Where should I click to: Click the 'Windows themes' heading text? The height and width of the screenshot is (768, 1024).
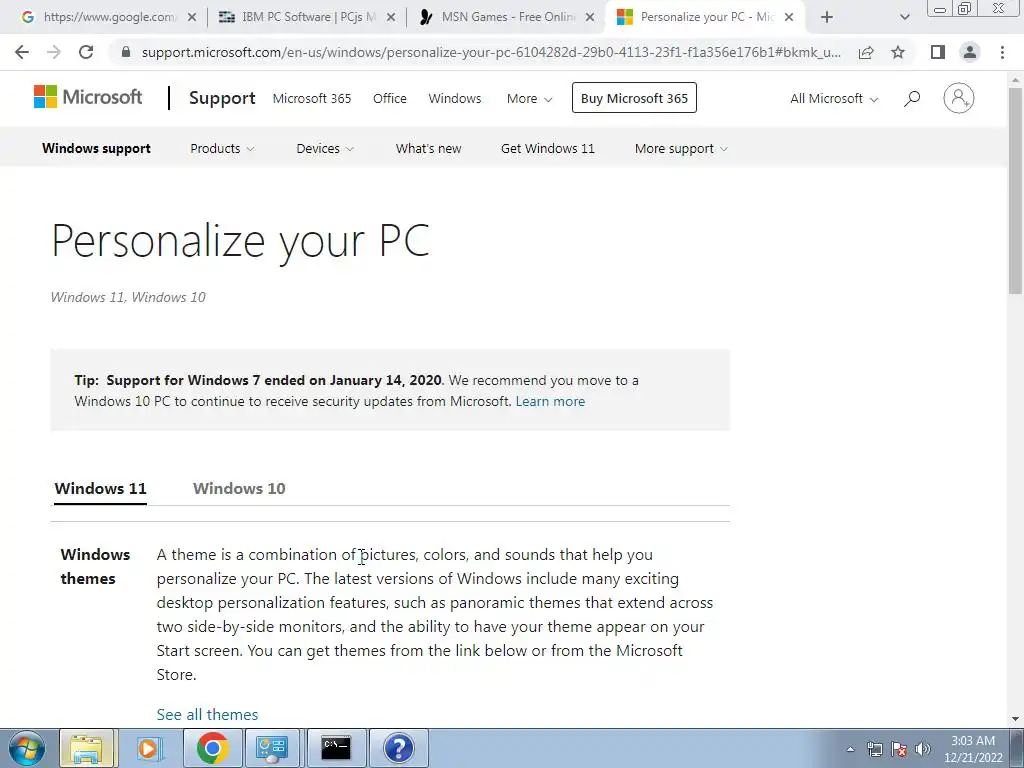(95, 566)
